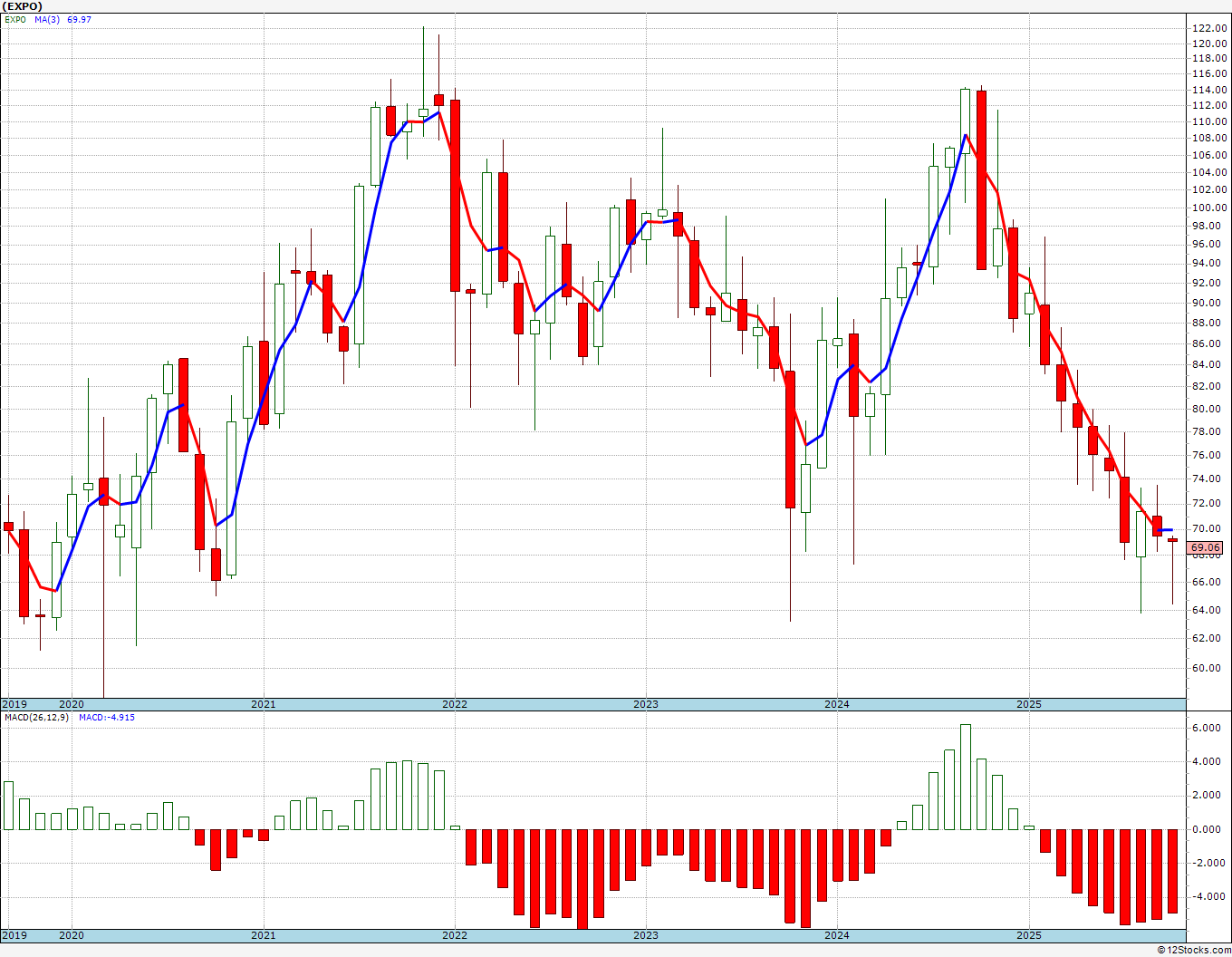
Task: Select the green EXPO legend label
Action: (x=15, y=19)
